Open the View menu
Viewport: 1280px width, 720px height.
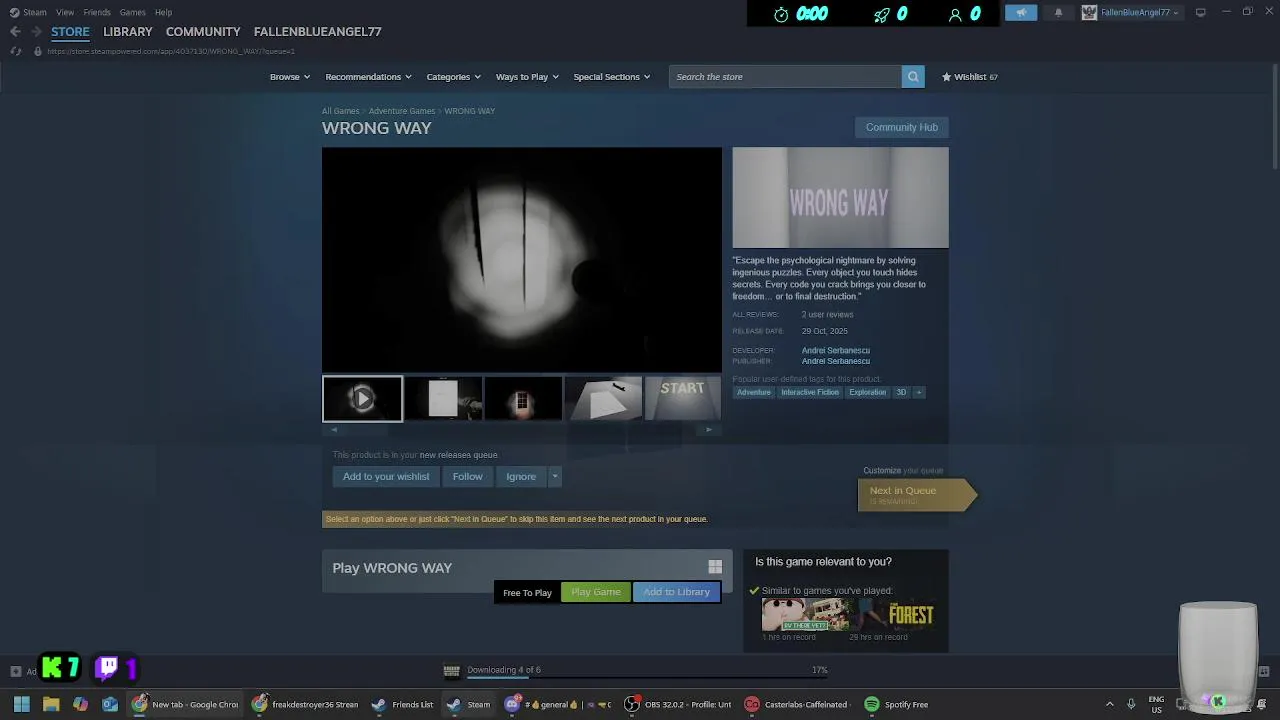point(65,12)
